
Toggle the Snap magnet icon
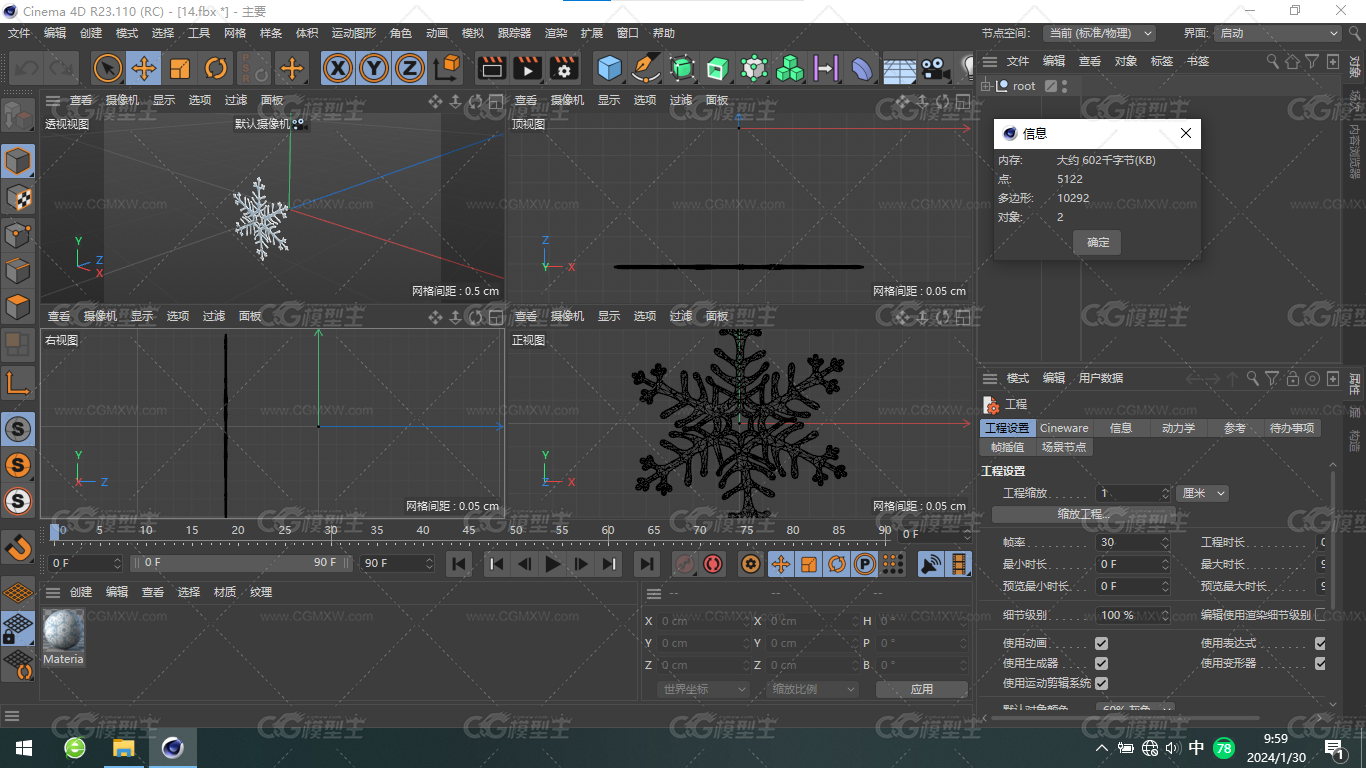point(18,547)
